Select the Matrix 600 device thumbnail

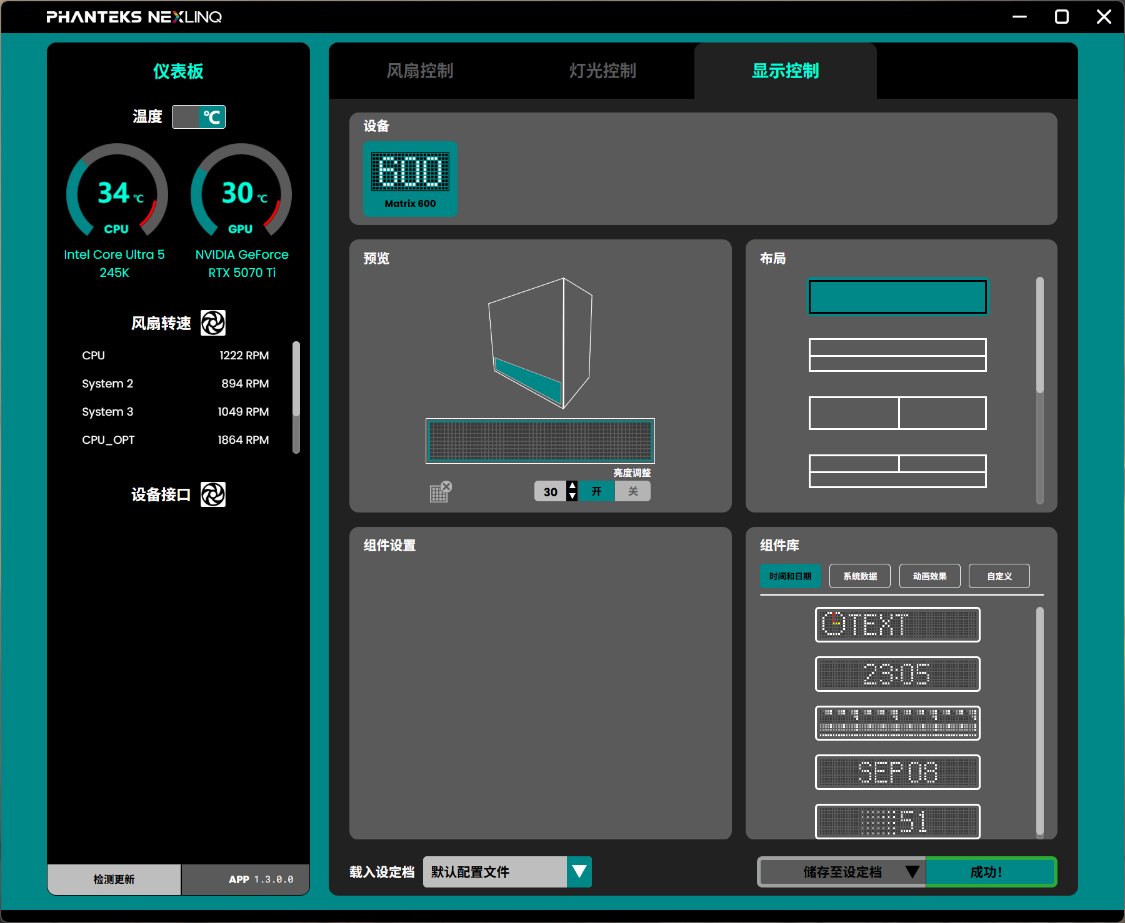(410, 179)
